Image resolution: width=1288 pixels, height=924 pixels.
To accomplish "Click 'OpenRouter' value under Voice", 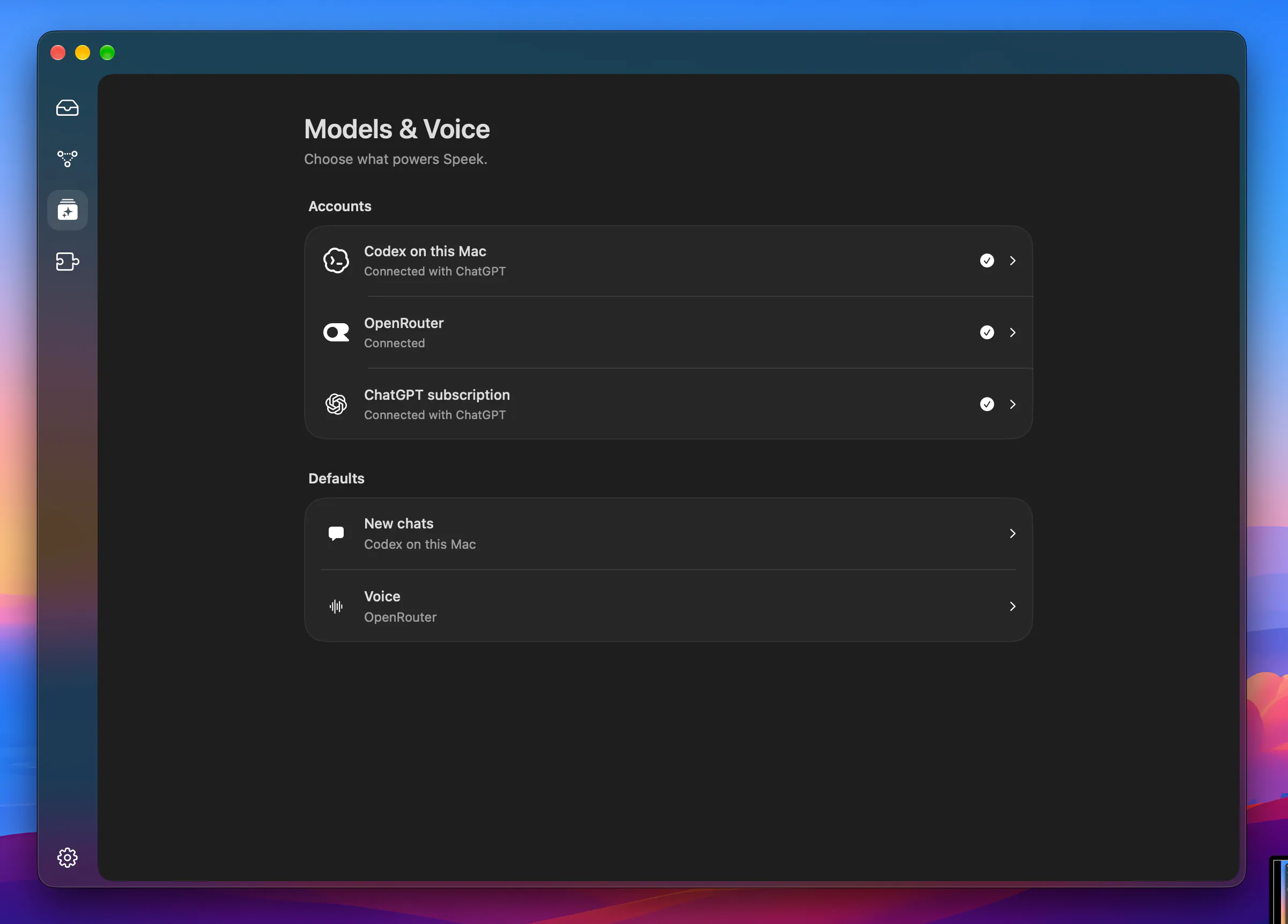I will tap(401, 617).
